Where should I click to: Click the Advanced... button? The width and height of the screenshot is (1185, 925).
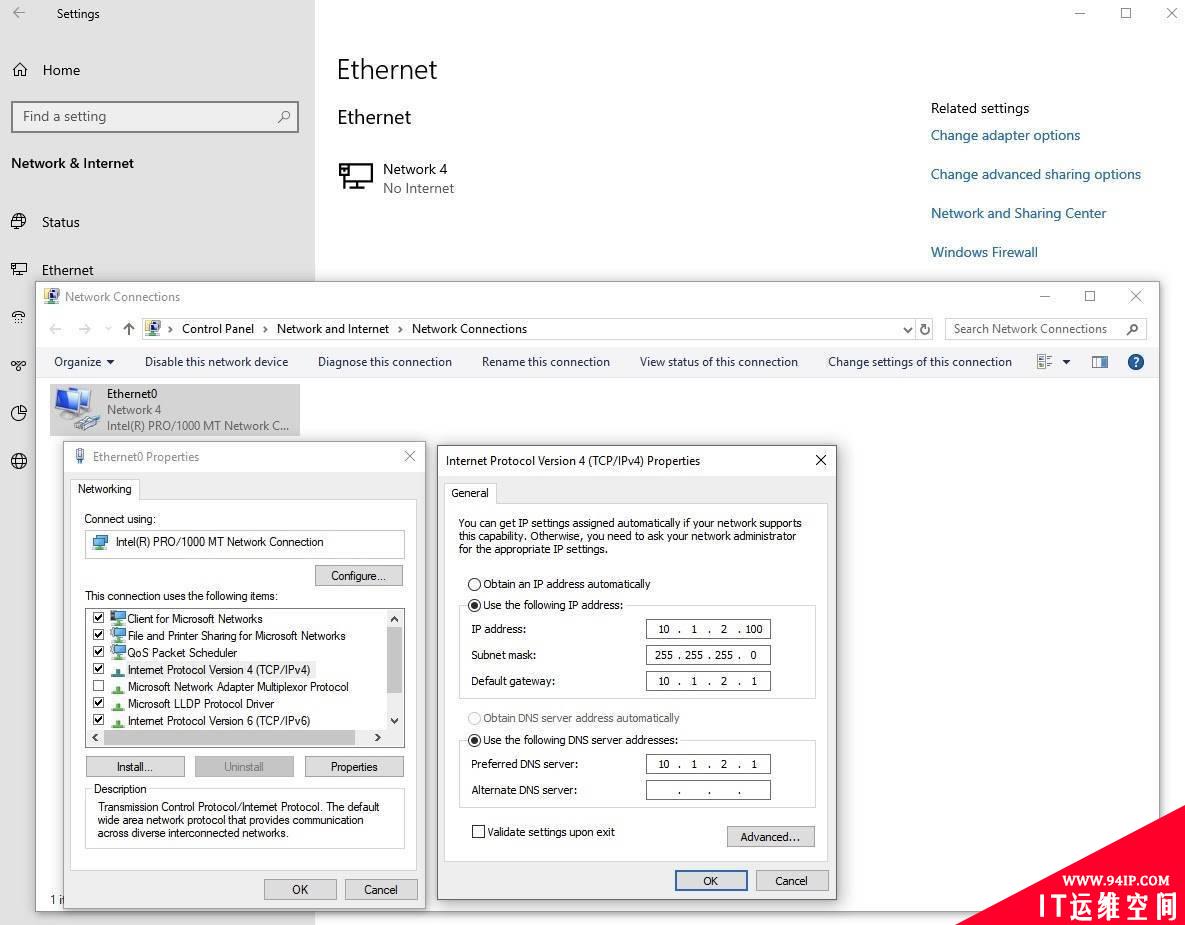[x=770, y=837]
